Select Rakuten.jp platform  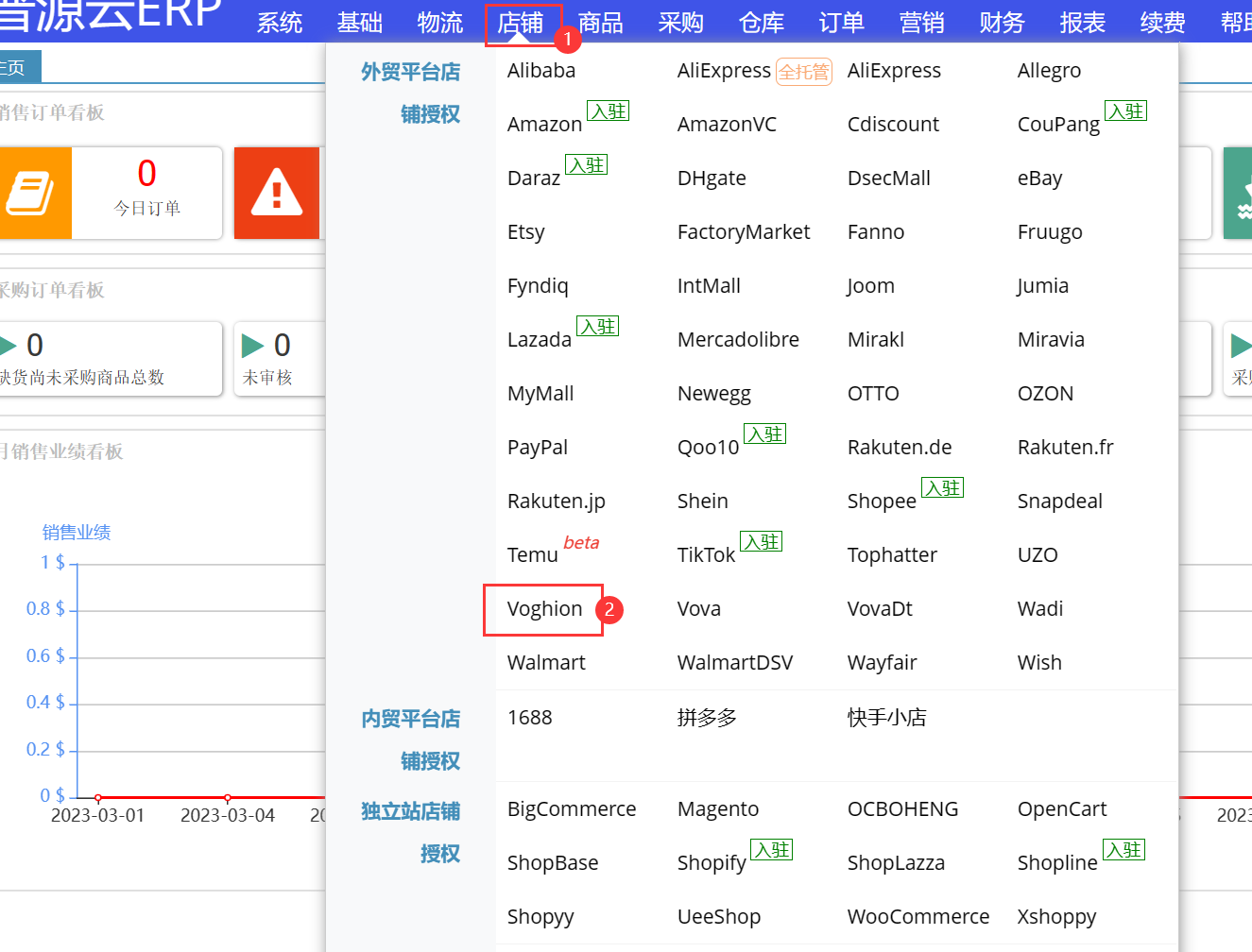click(x=557, y=501)
